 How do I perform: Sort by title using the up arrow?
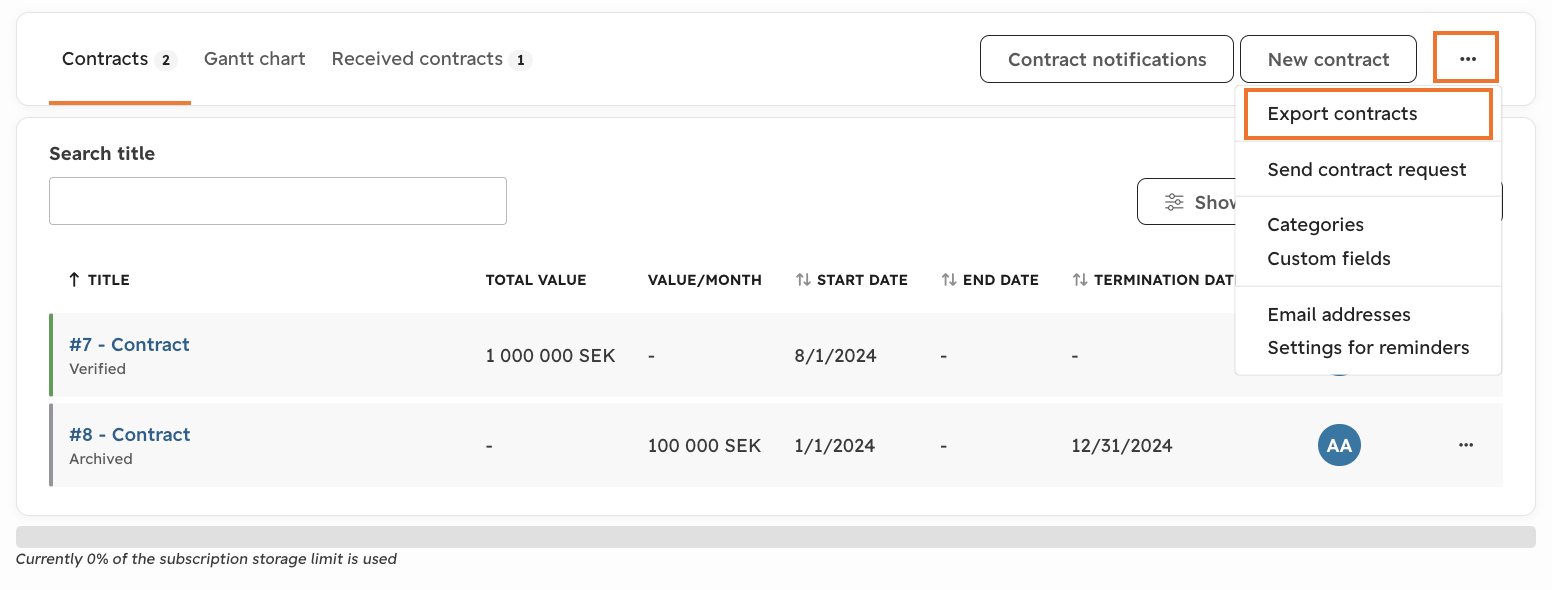(74, 280)
